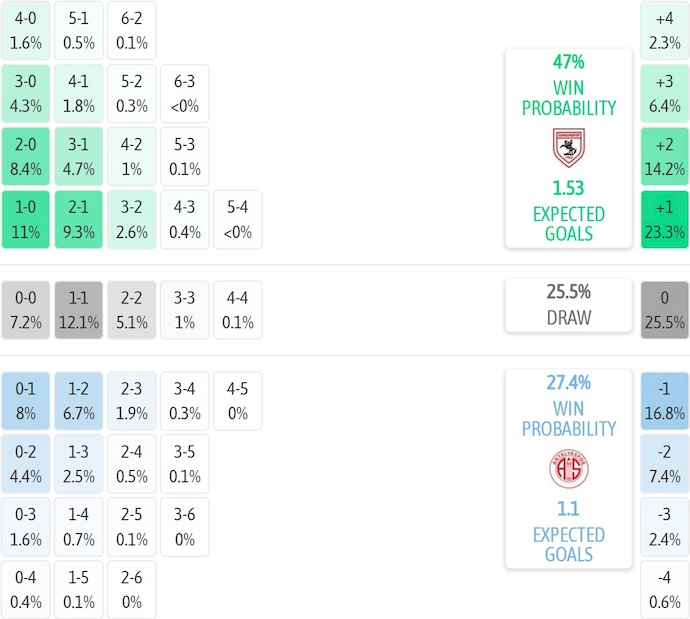Pick the 0-1 scoreline cell showing 8%
Screen dimensions: 690x619
[26, 401]
